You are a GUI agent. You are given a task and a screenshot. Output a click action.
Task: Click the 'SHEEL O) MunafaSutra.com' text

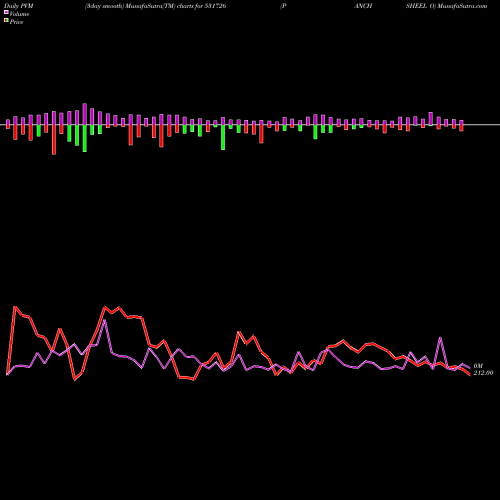[446, 6]
